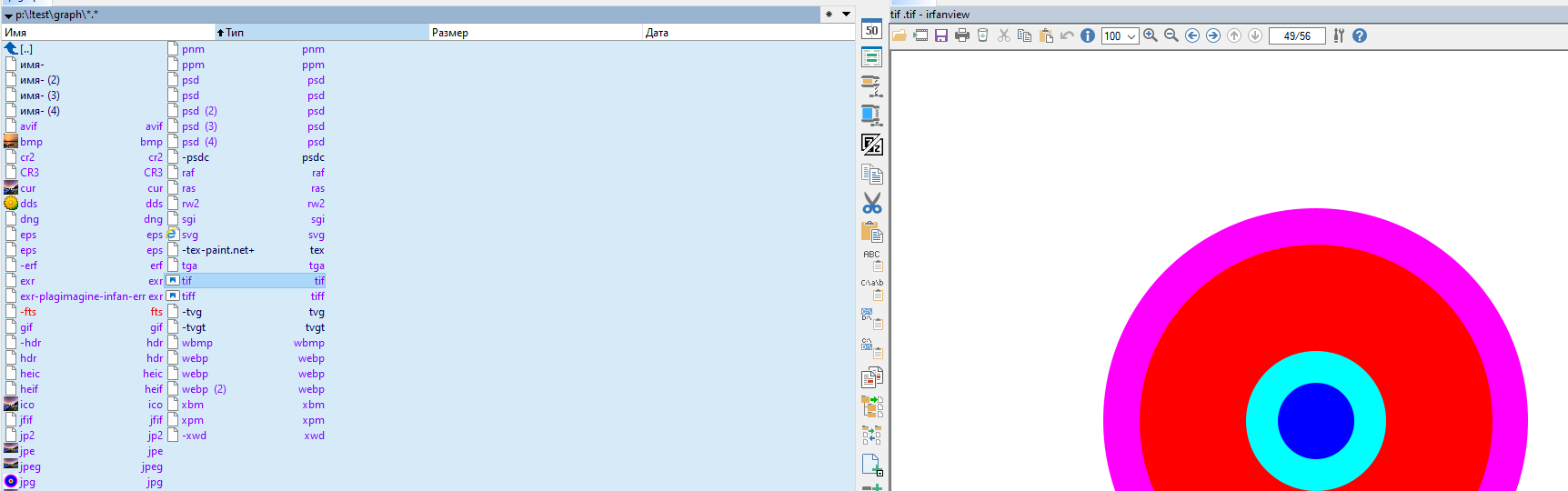Select the wbmp file entry
This screenshot has height=491, width=1568.
[x=246, y=343]
